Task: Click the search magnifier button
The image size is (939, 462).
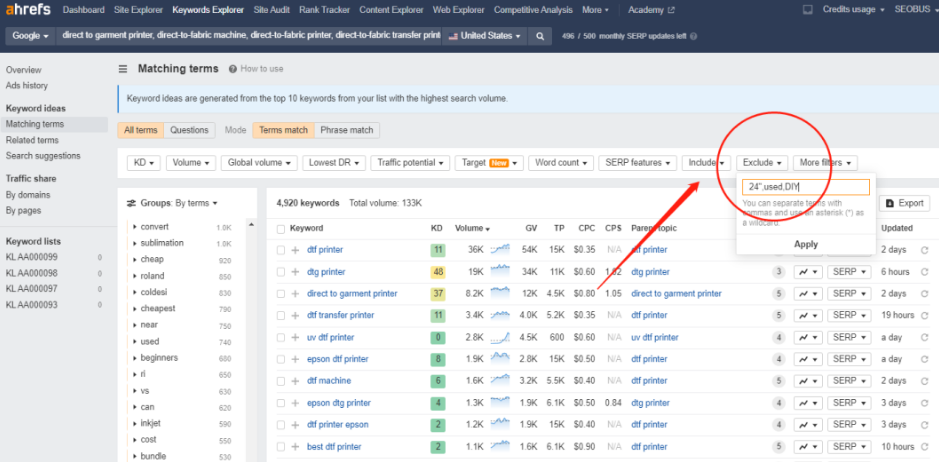Action: click(540, 36)
